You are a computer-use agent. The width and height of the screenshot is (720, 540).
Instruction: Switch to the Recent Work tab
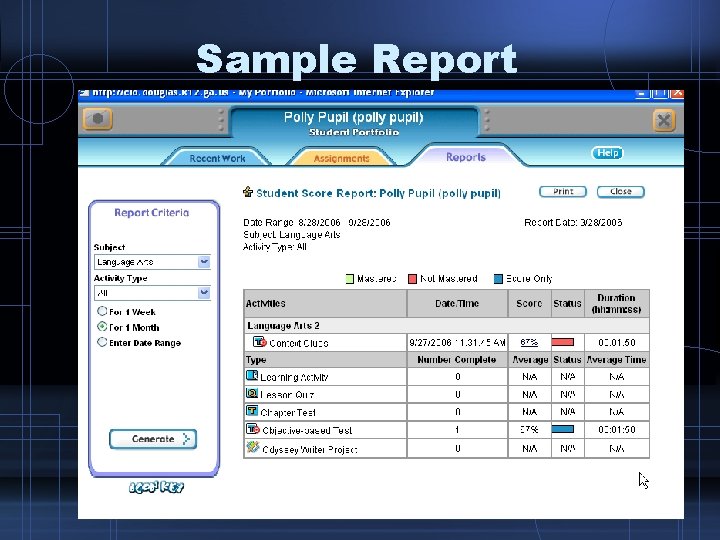(x=217, y=158)
